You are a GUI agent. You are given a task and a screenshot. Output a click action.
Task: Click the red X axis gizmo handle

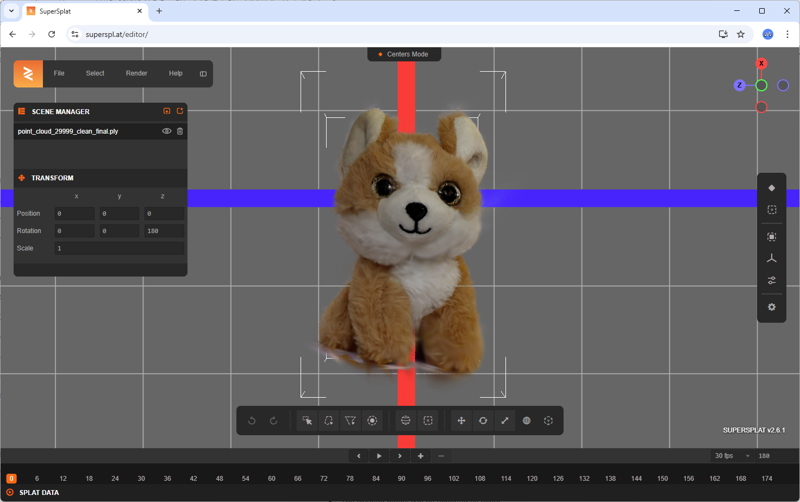[761, 64]
